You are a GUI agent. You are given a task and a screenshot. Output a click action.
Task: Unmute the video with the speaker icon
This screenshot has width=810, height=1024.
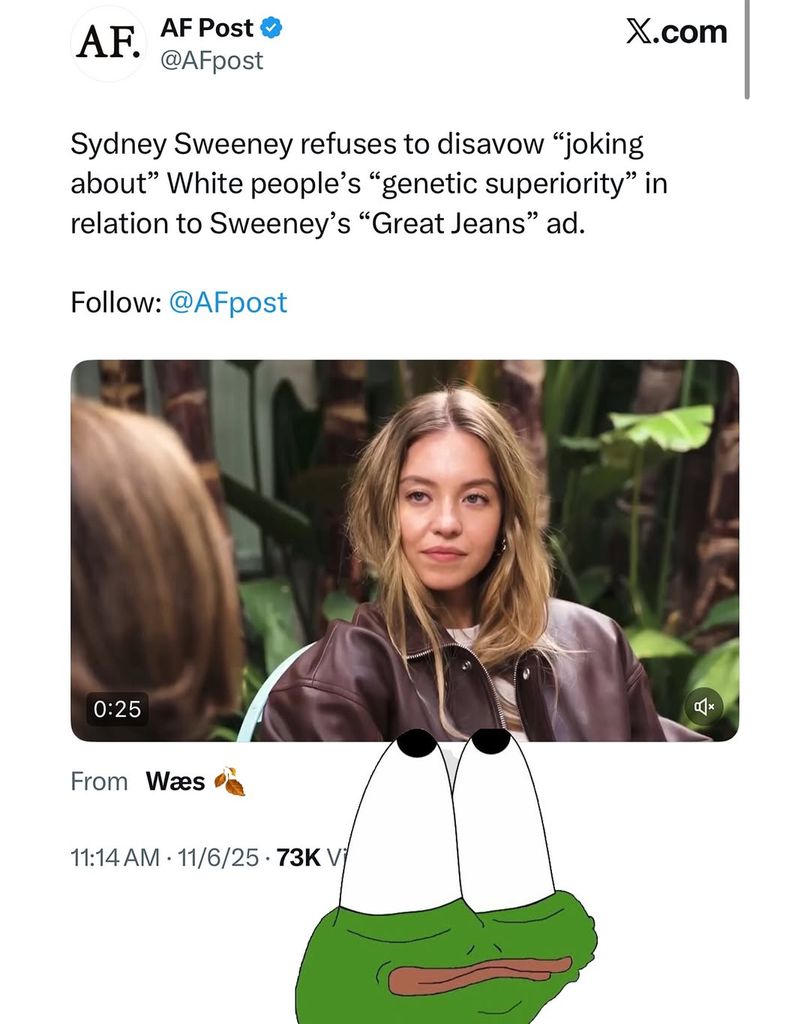[703, 707]
